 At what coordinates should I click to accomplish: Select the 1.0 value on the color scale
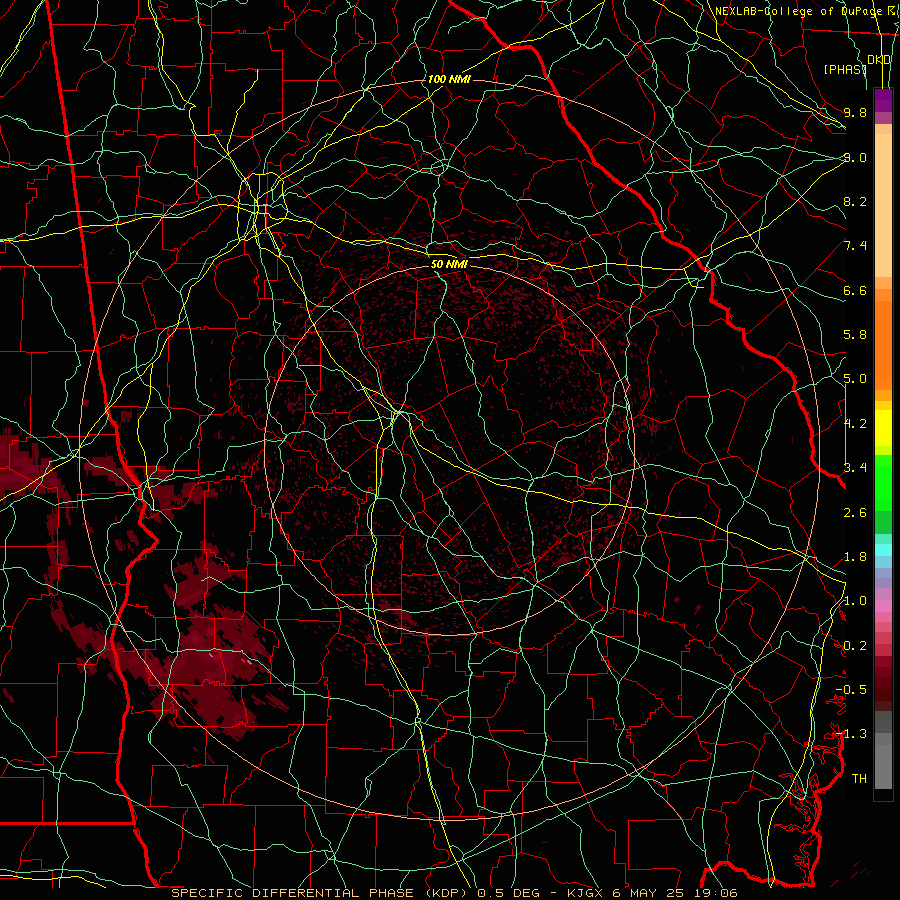point(855,601)
